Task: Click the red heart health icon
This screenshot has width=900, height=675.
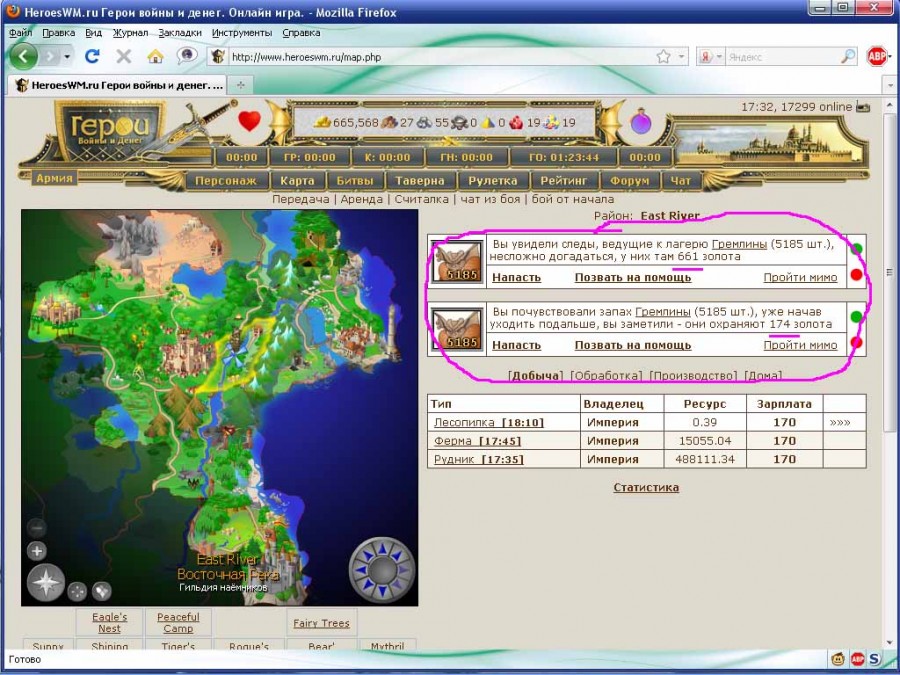Action: tap(250, 121)
